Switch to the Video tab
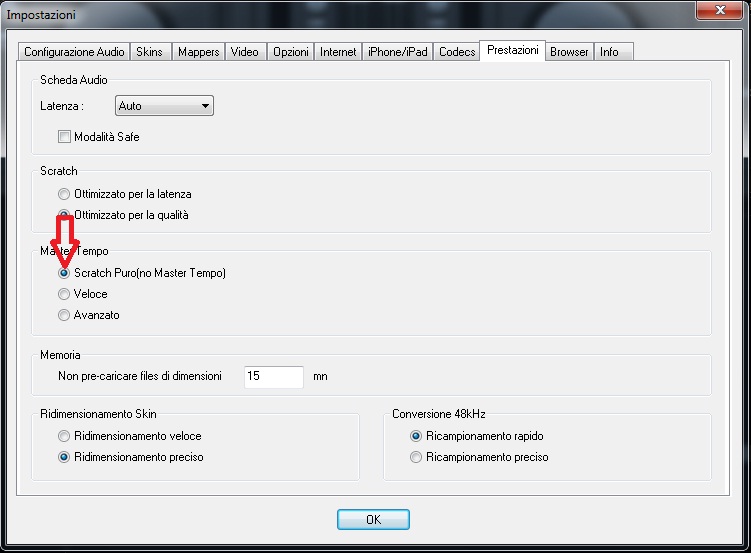 coord(245,52)
